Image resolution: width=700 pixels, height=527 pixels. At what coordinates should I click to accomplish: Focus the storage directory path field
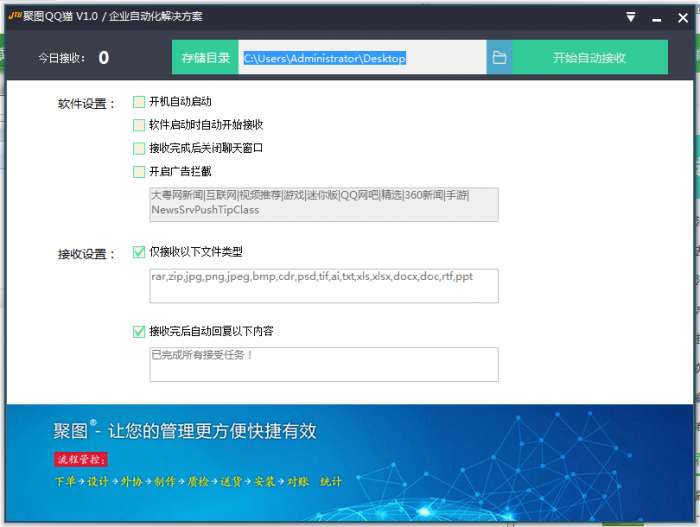(362, 58)
